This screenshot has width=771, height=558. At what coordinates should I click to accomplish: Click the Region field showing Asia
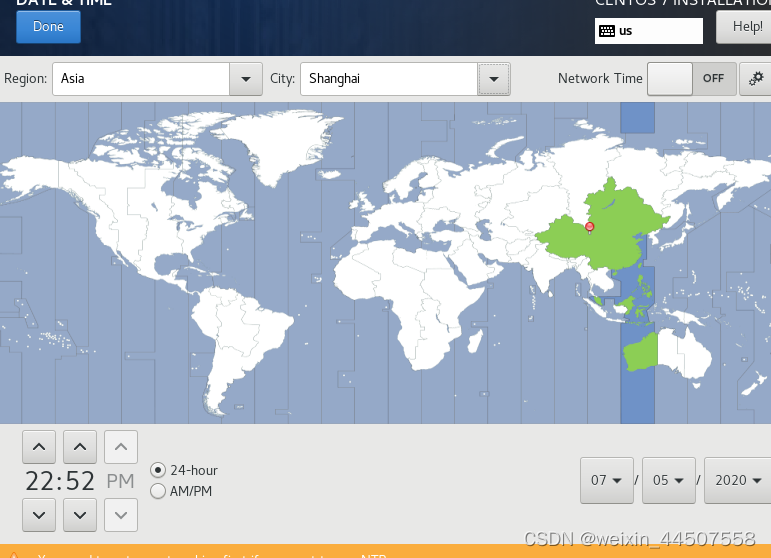coord(141,79)
